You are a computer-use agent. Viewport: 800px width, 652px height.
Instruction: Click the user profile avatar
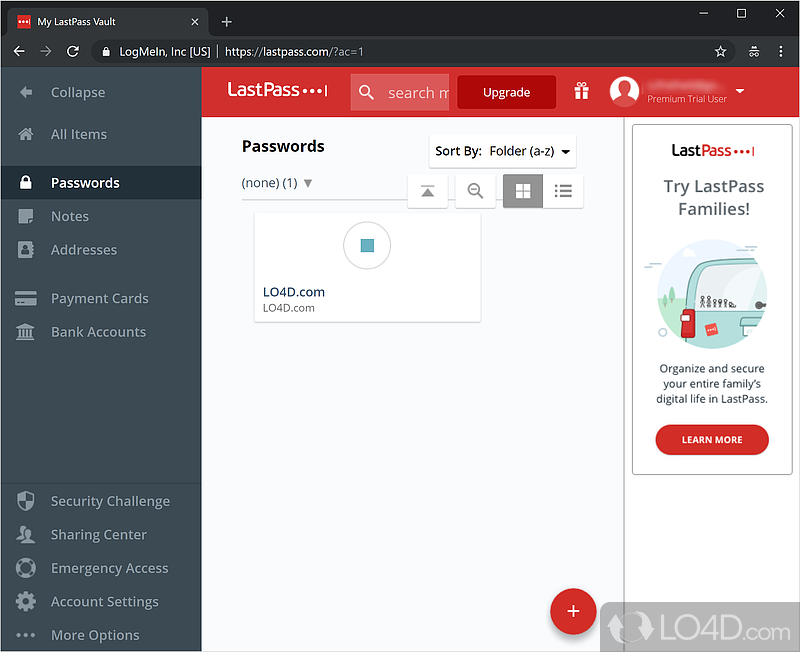[625, 92]
